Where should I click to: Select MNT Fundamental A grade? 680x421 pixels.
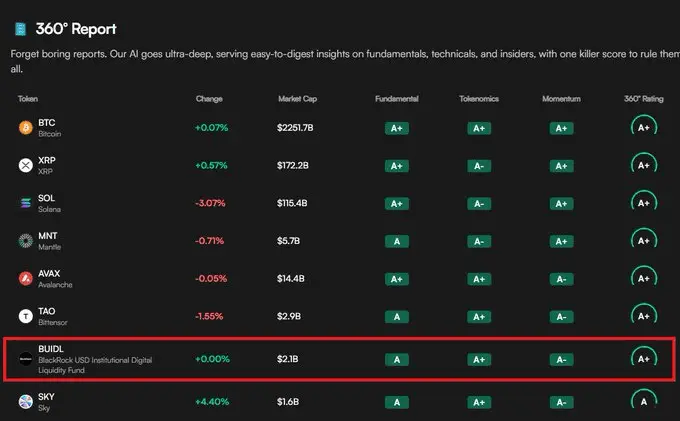coord(397,241)
